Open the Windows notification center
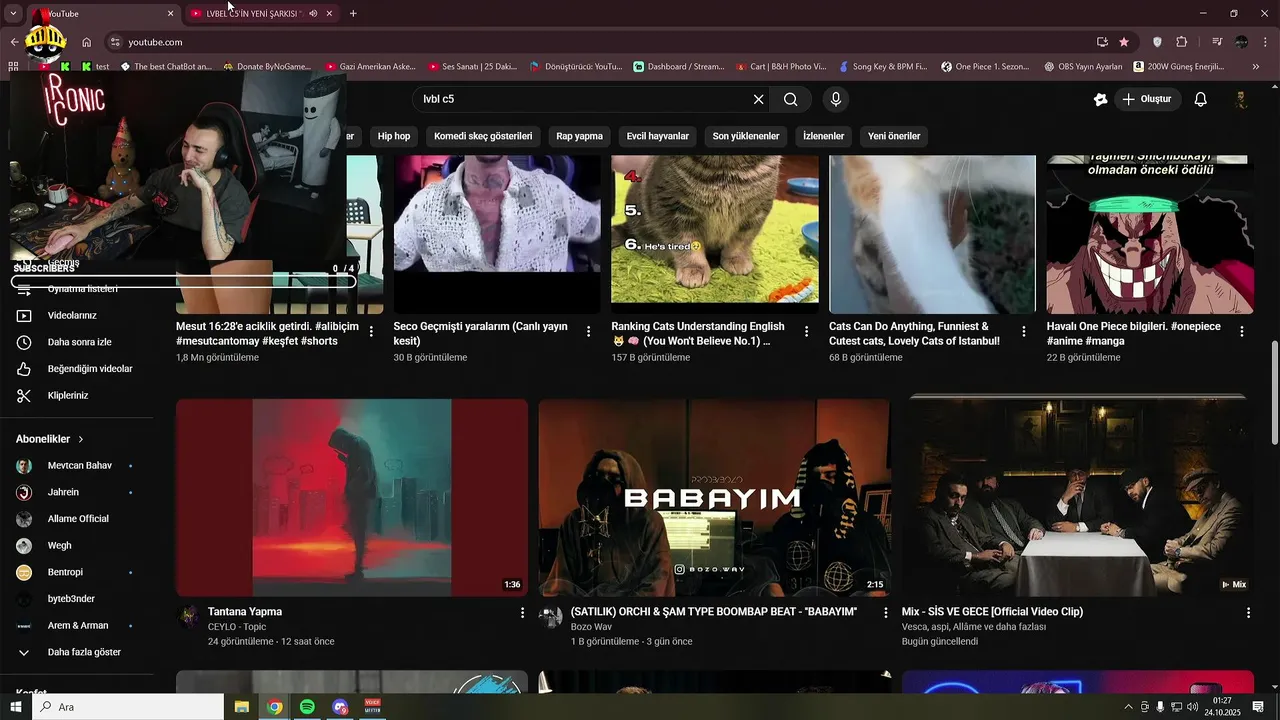 coord(1258,707)
